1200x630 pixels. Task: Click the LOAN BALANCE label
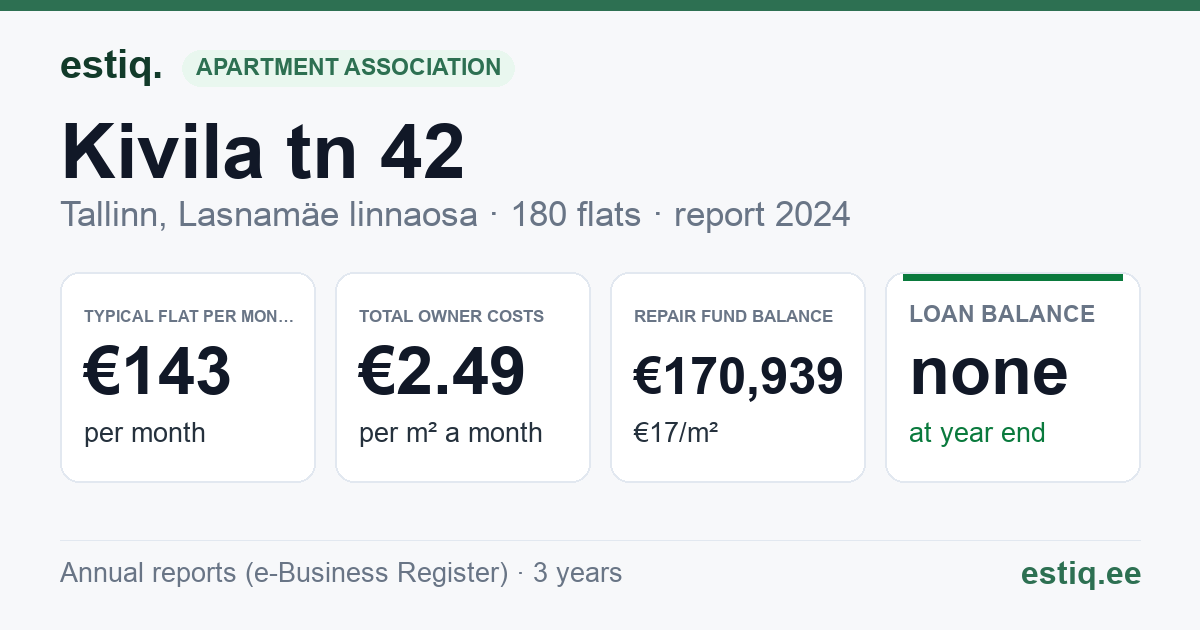point(1002,314)
